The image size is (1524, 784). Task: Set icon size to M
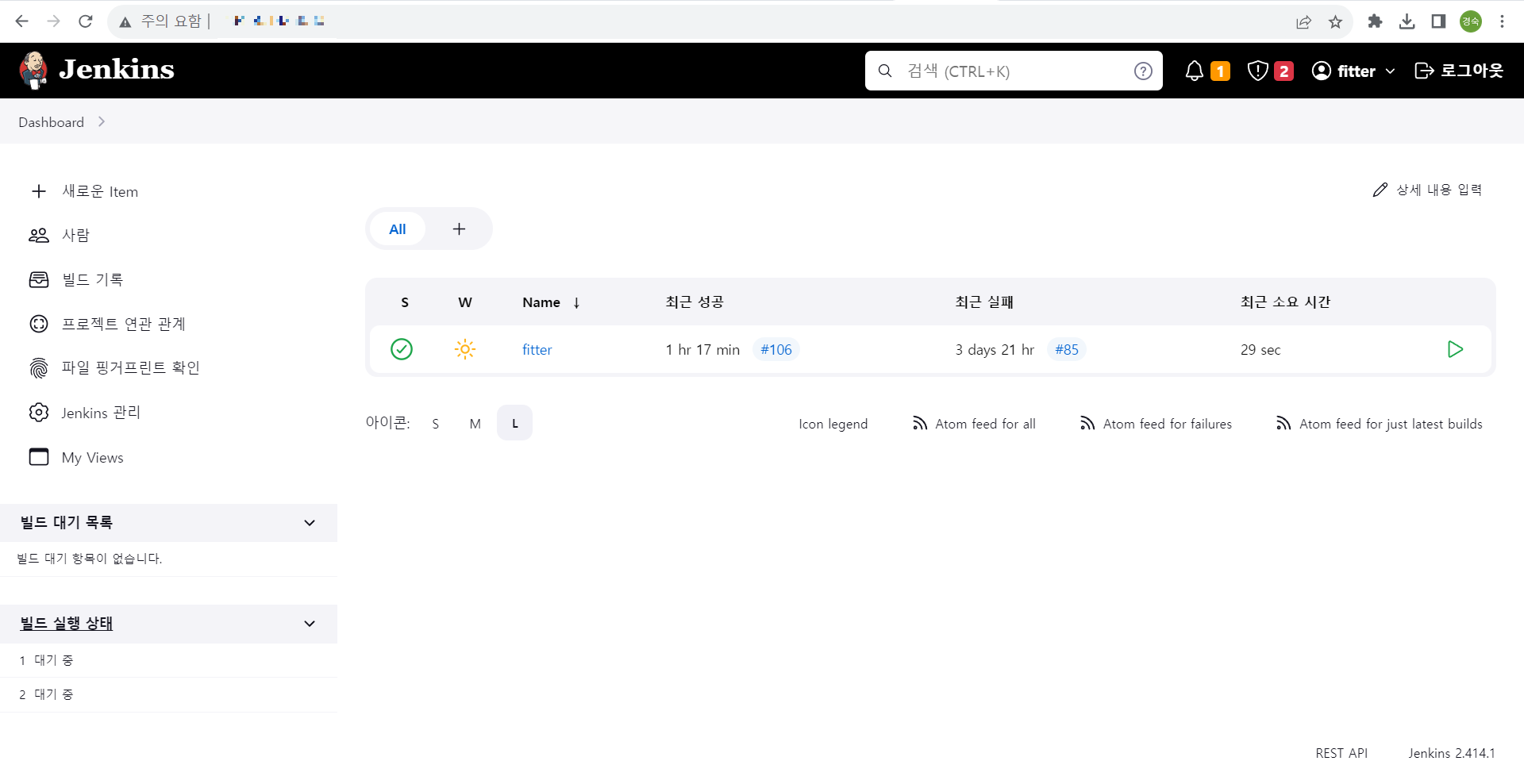coord(475,424)
